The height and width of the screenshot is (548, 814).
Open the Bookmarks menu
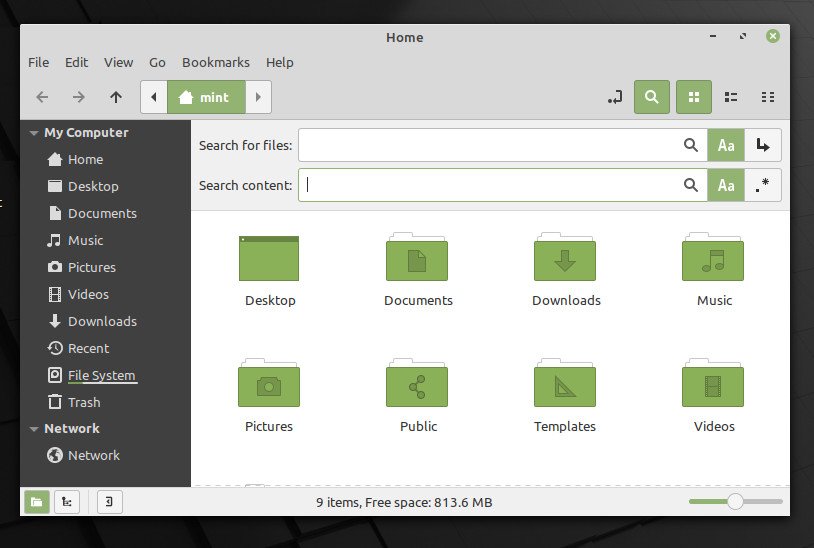pos(216,62)
